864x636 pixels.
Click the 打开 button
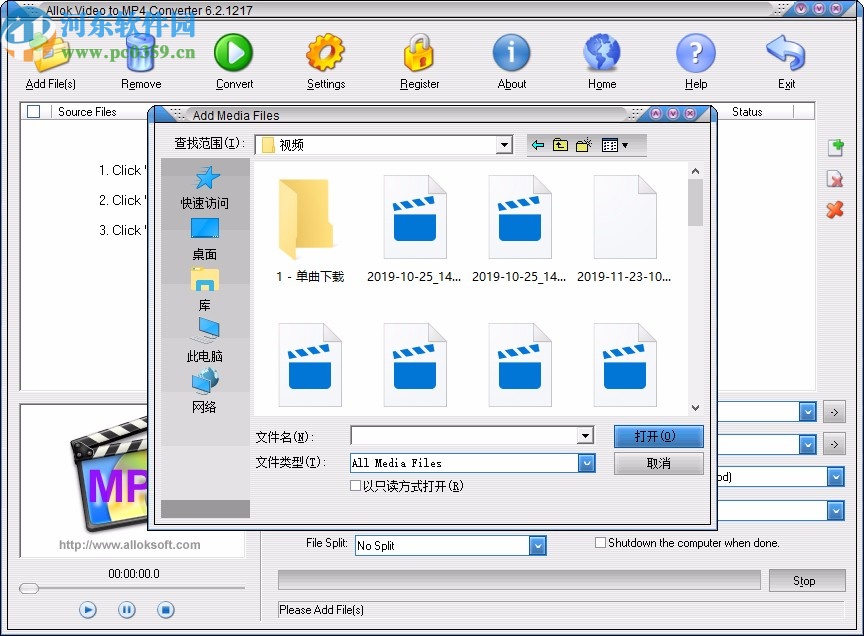(658, 436)
